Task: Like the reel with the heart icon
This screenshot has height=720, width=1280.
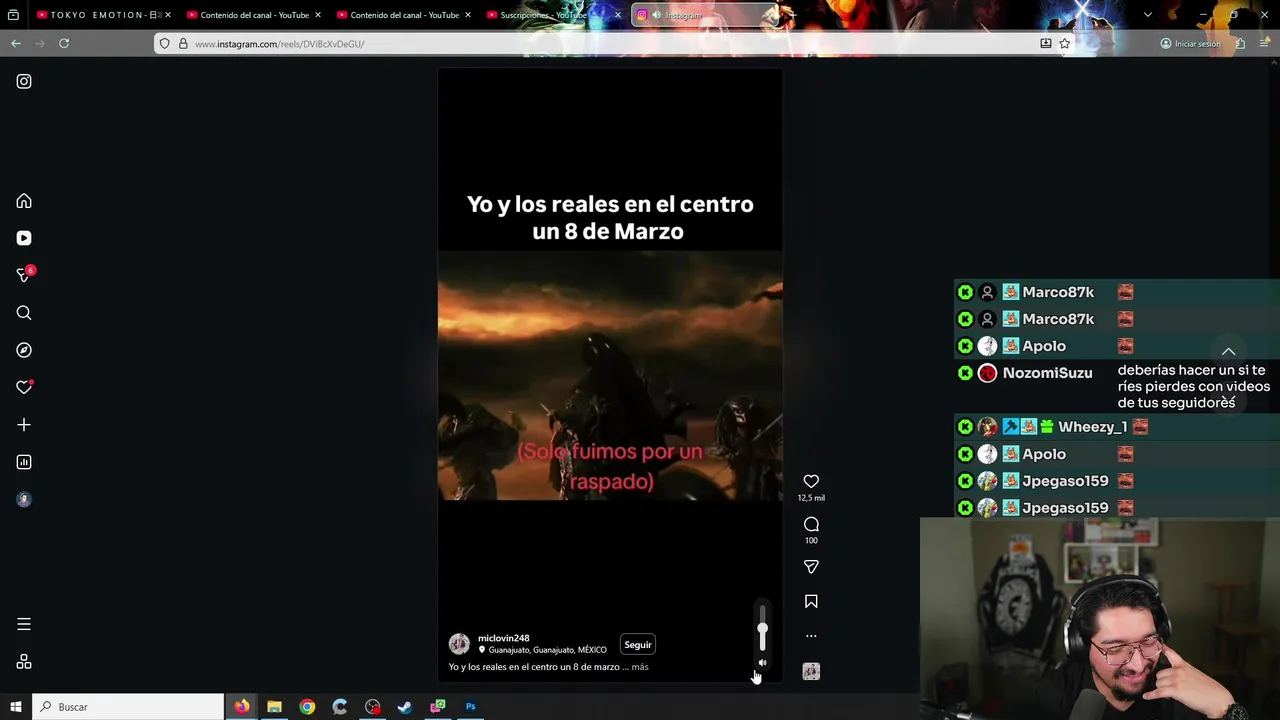Action: 811,482
